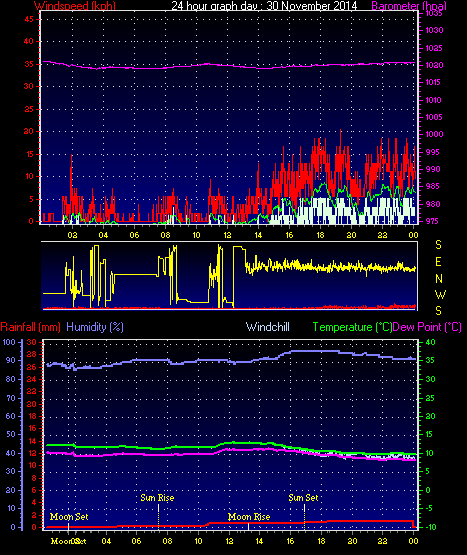Click the E wind direction label
467x555 pixels.
coord(438,262)
